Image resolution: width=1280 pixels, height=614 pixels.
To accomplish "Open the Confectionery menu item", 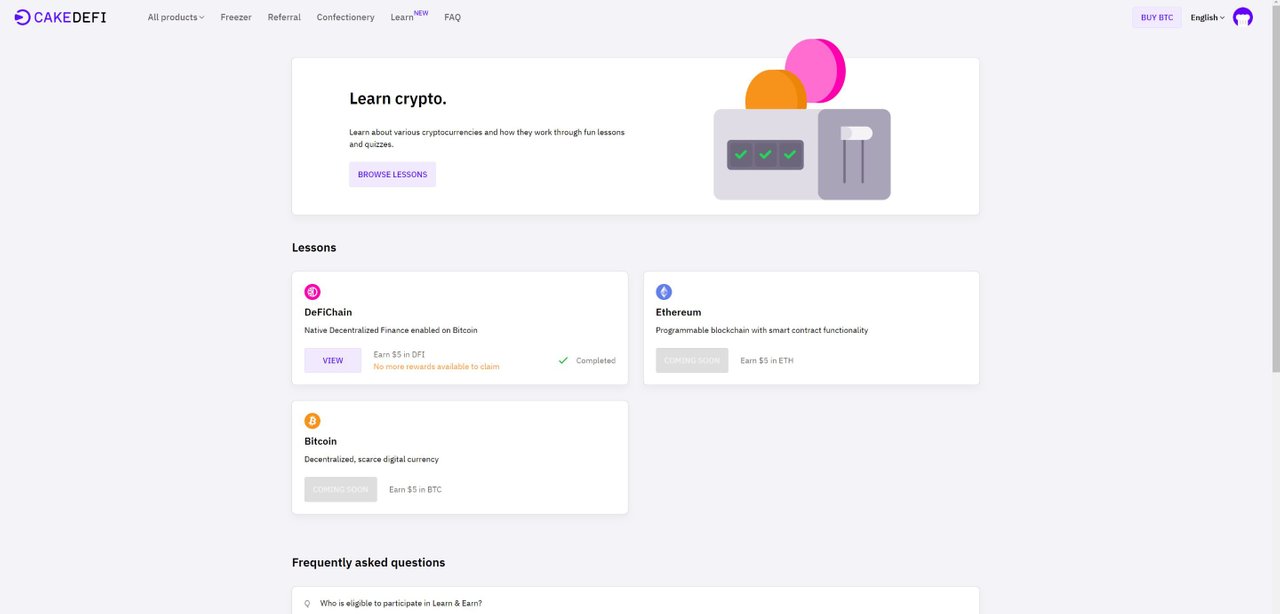I will (345, 17).
